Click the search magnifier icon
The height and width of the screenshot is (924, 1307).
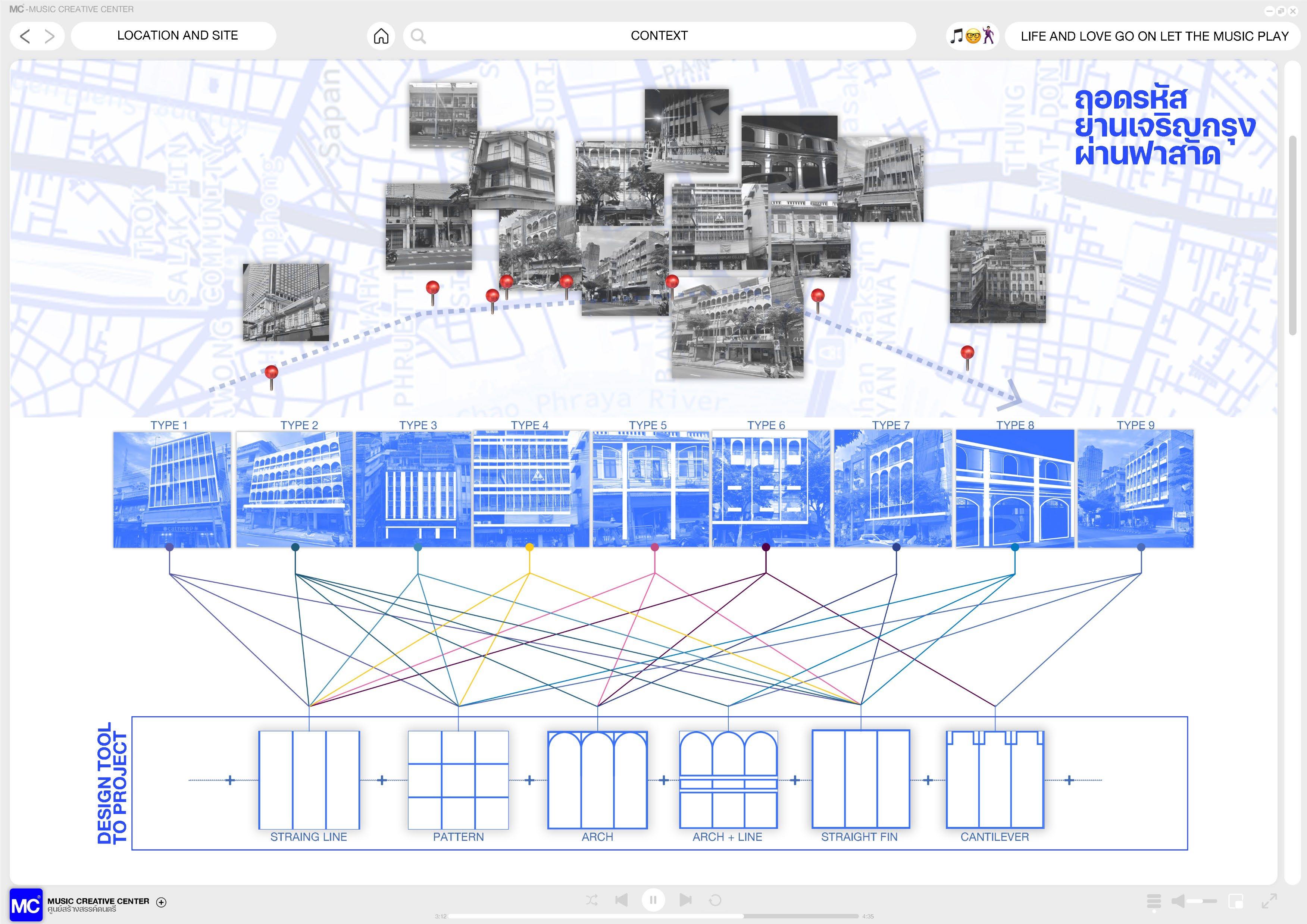(x=418, y=36)
